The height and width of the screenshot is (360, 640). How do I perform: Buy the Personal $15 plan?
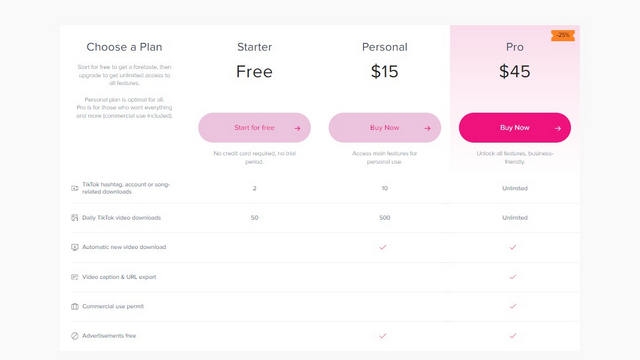click(x=384, y=128)
